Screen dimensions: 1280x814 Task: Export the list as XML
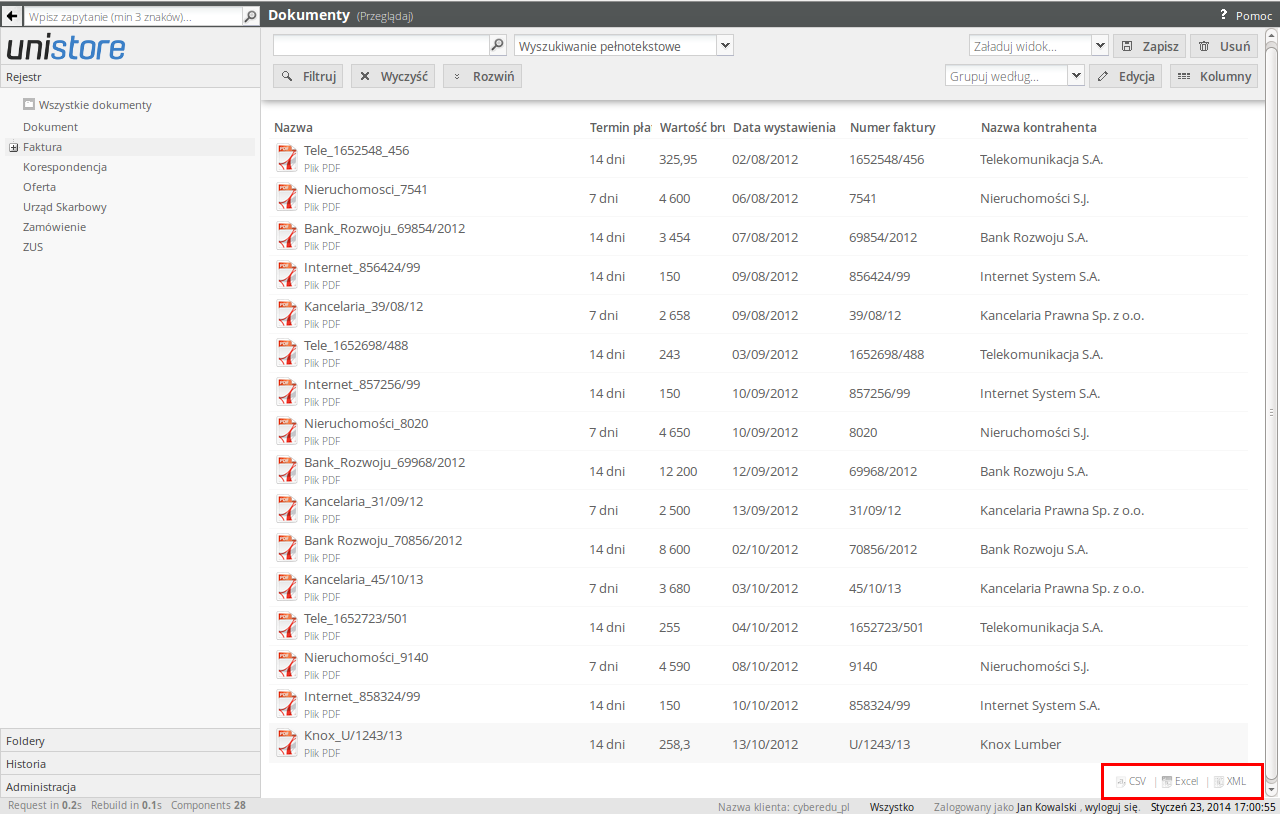pos(1230,781)
